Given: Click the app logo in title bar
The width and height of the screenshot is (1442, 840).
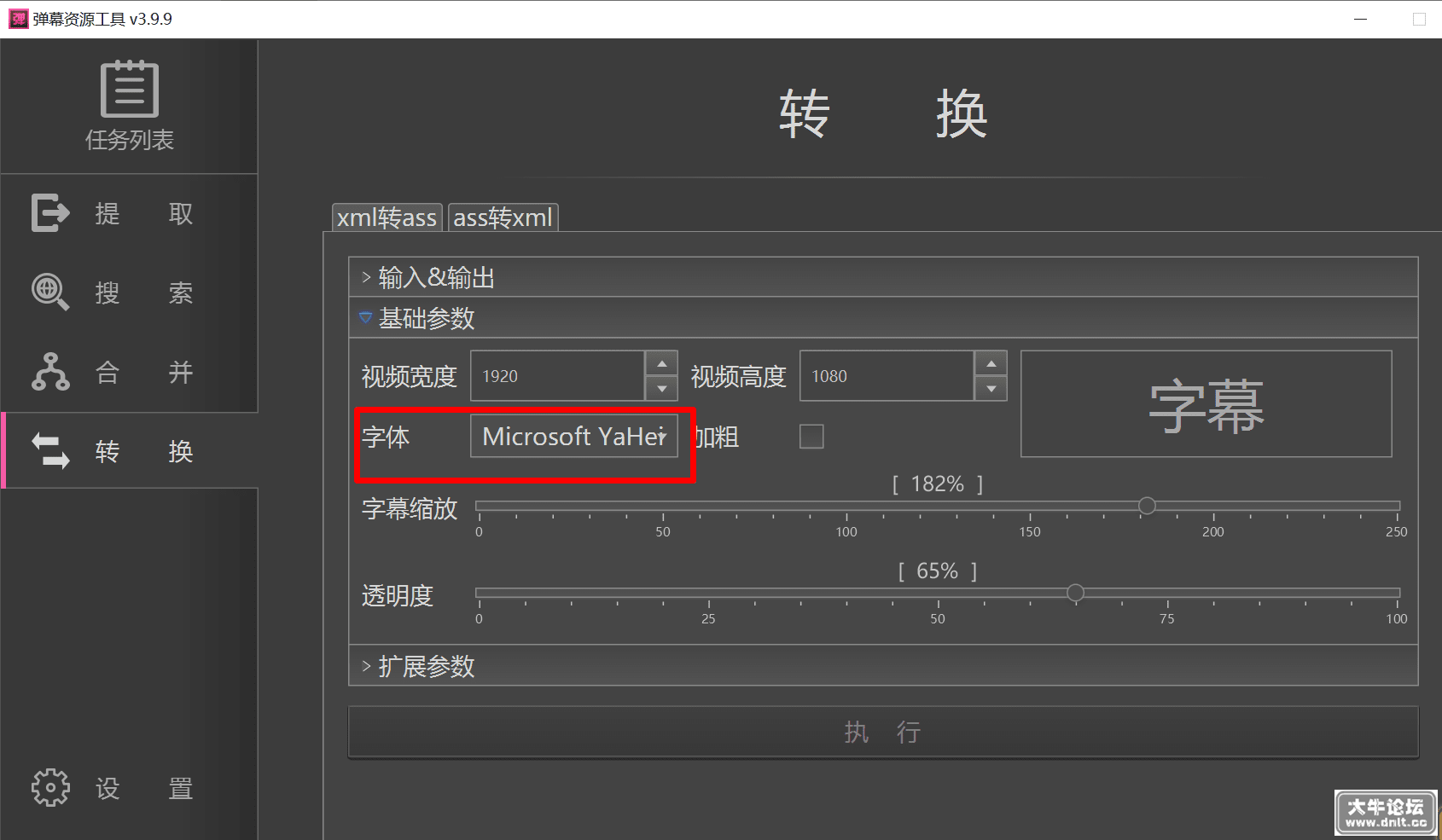Looking at the screenshot, I should [18, 19].
